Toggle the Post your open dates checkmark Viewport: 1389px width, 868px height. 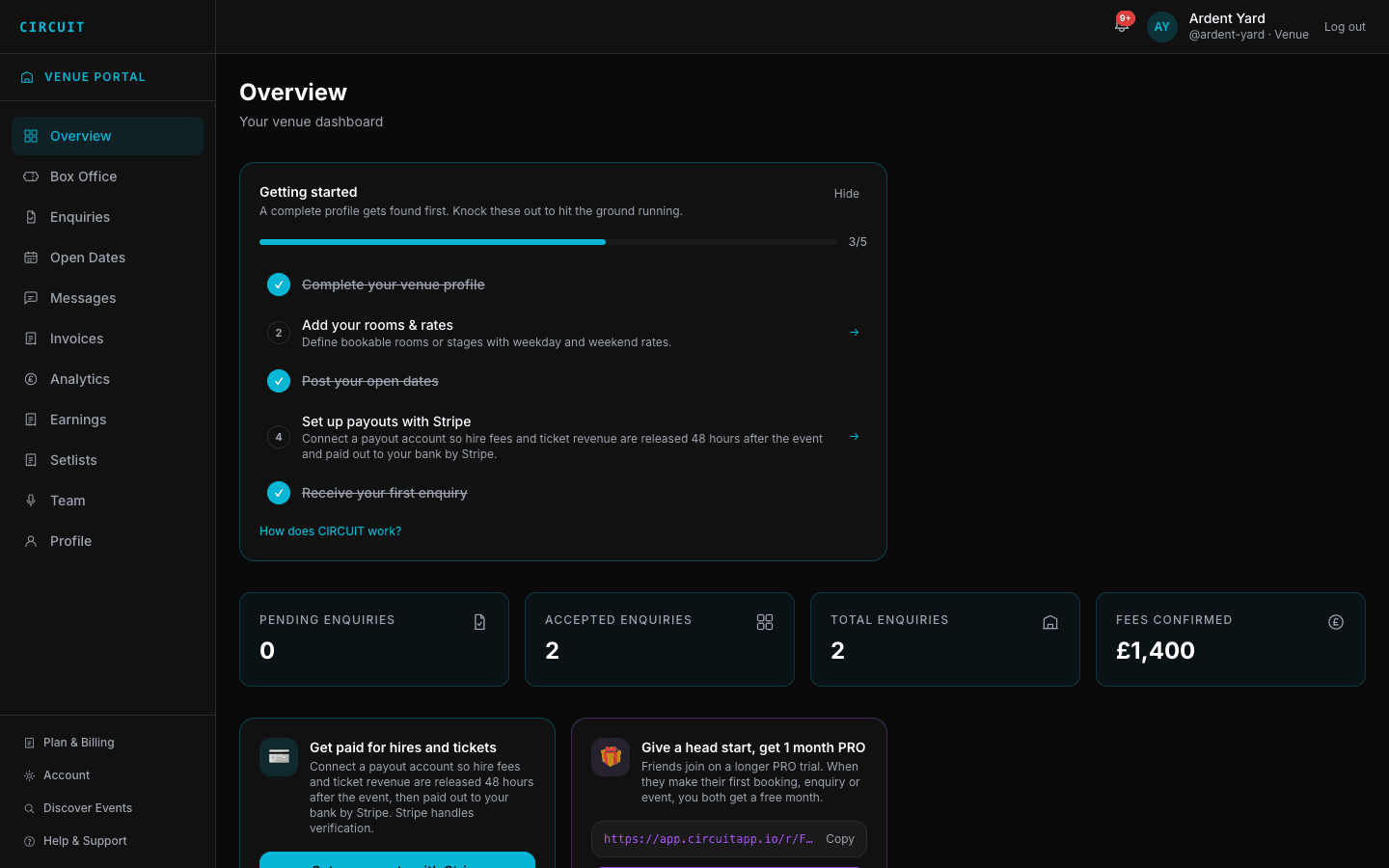pos(279,381)
